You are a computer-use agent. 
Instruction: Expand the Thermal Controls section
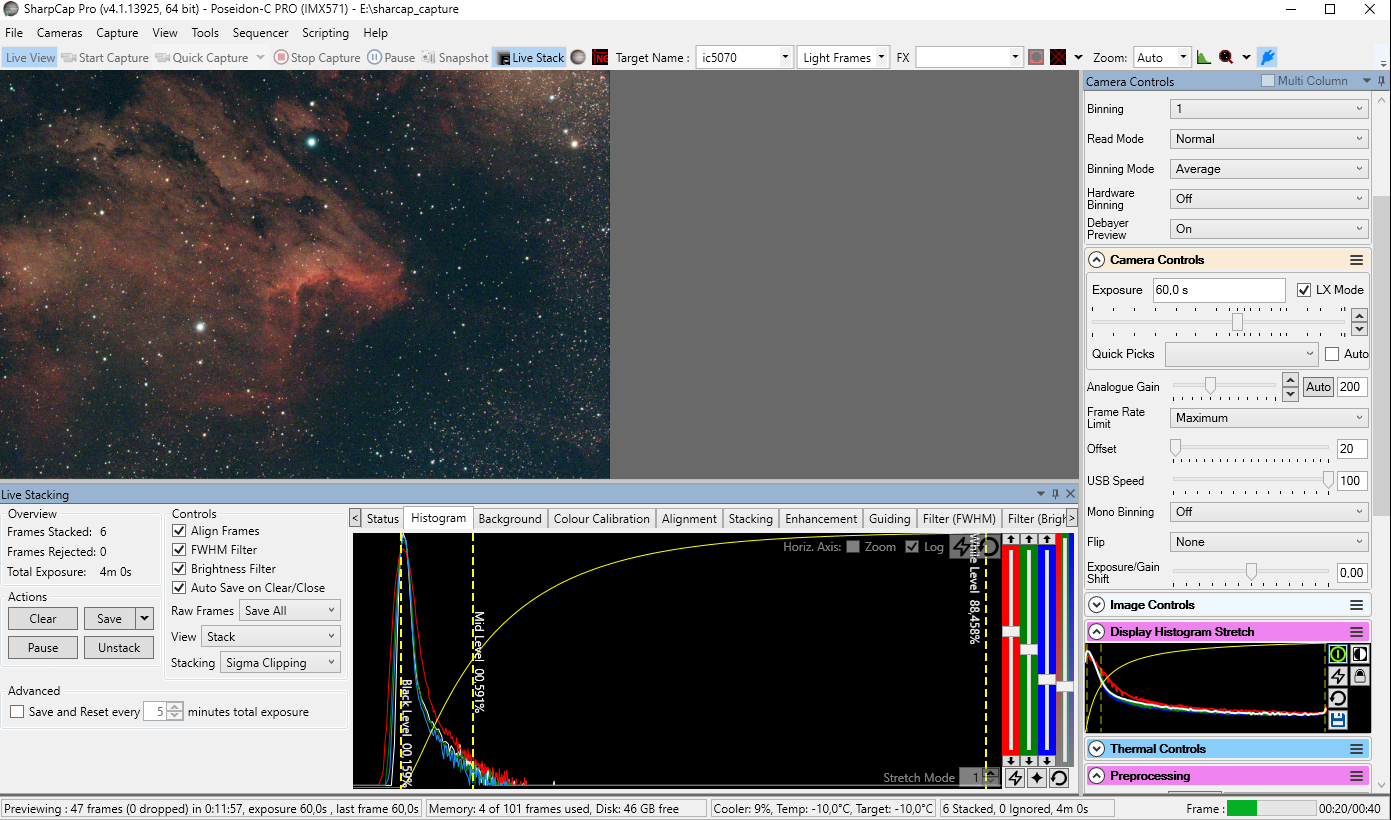(x=1097, y=749)
